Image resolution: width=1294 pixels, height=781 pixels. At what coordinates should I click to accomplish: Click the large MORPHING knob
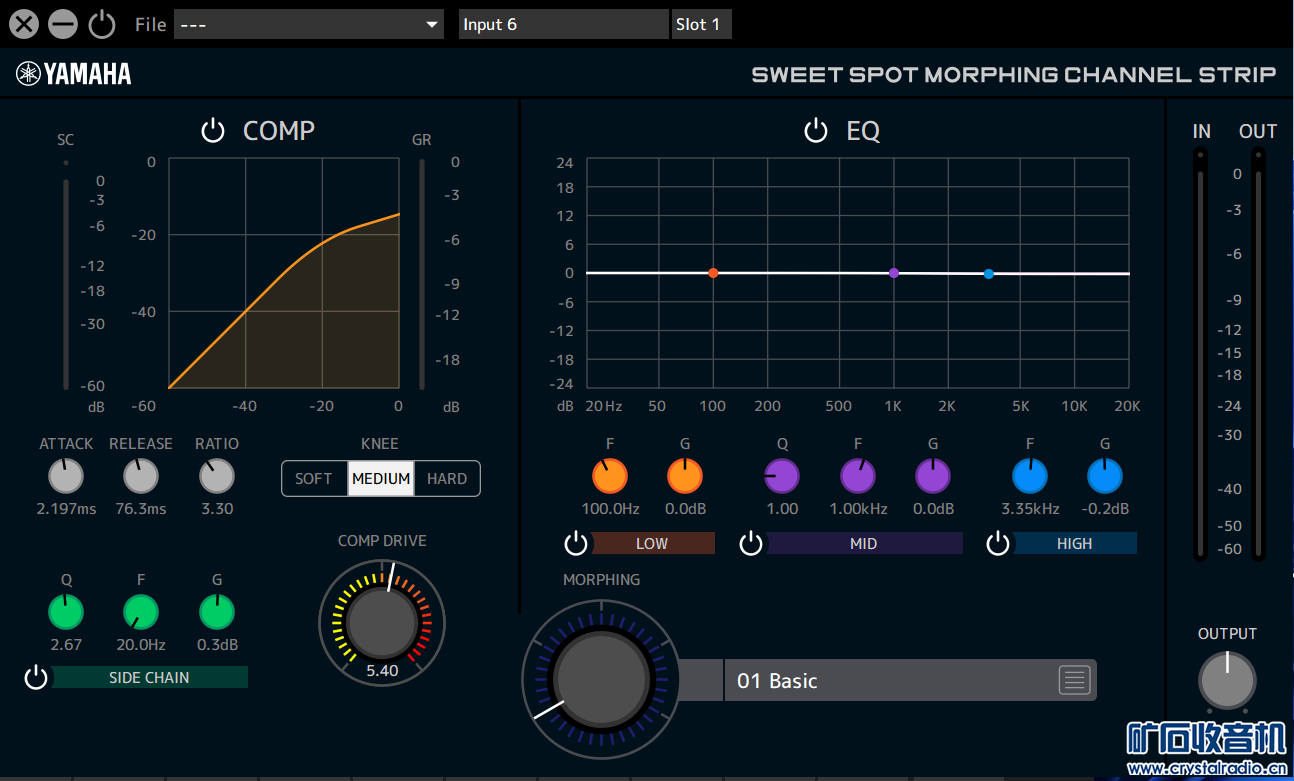click(x=601, y=679)
